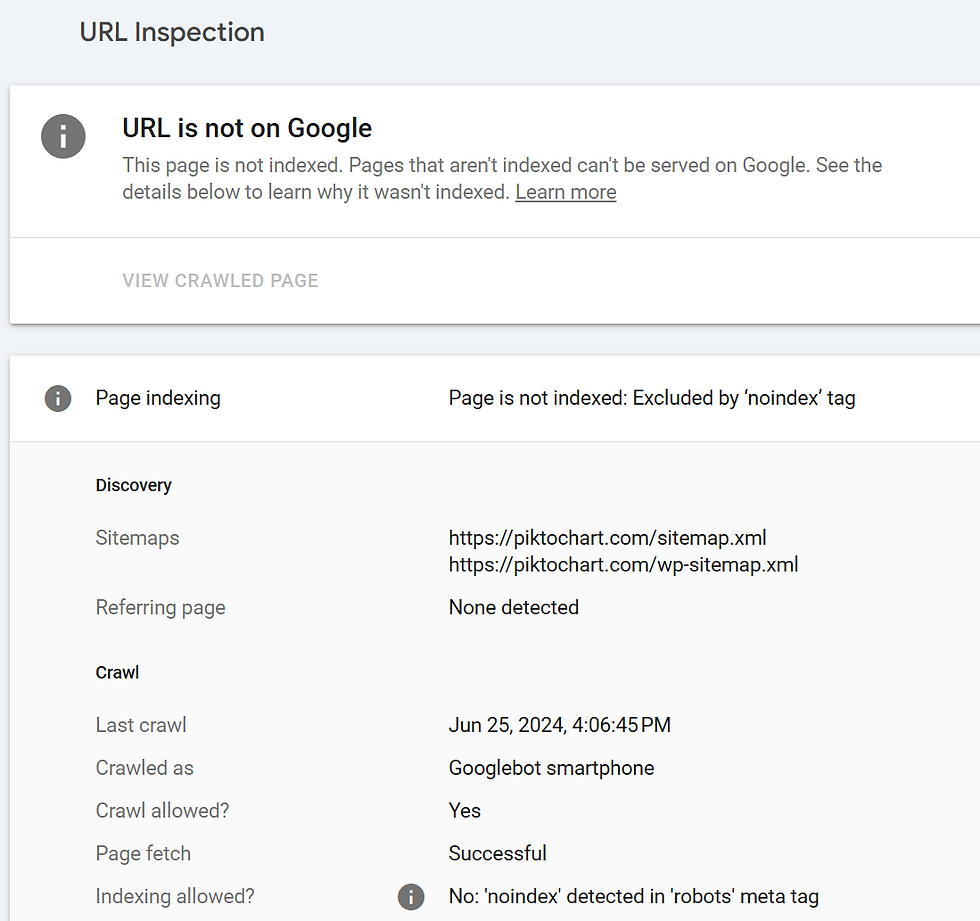Click the Discovery section header
This screenshot has height=921, width=980.
coord(133,485)
